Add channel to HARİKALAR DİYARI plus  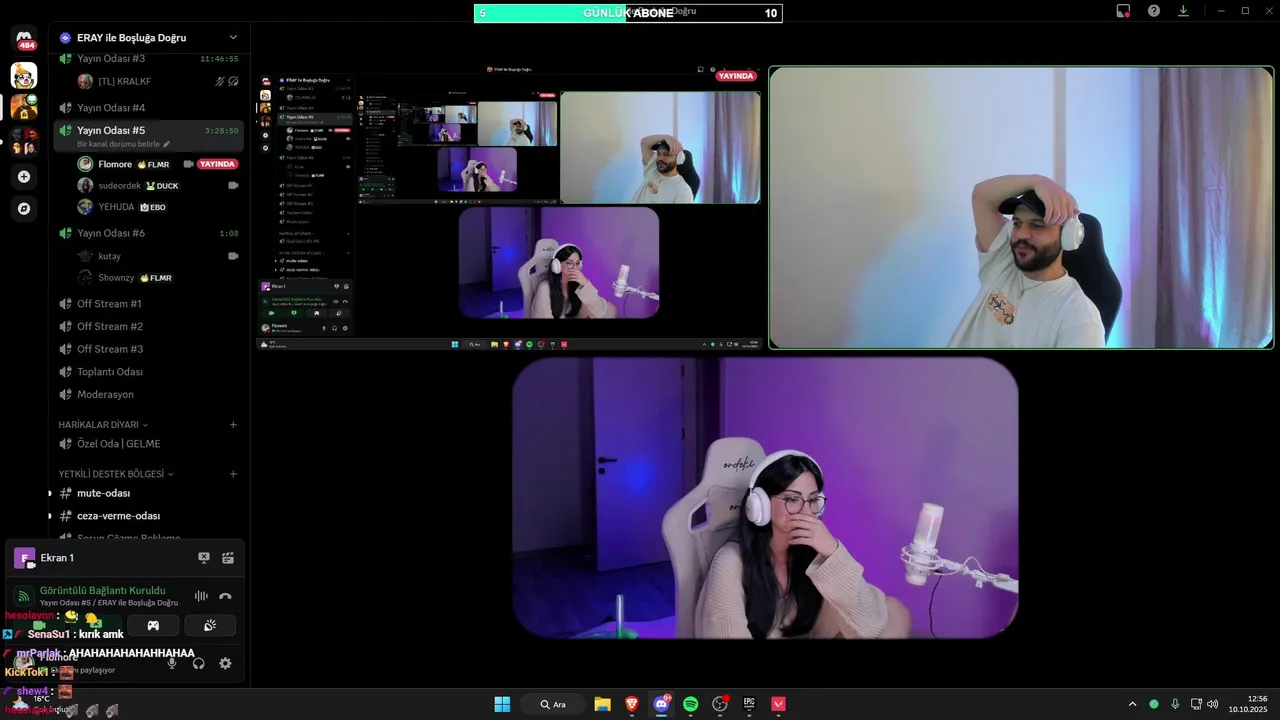point(233,425)
